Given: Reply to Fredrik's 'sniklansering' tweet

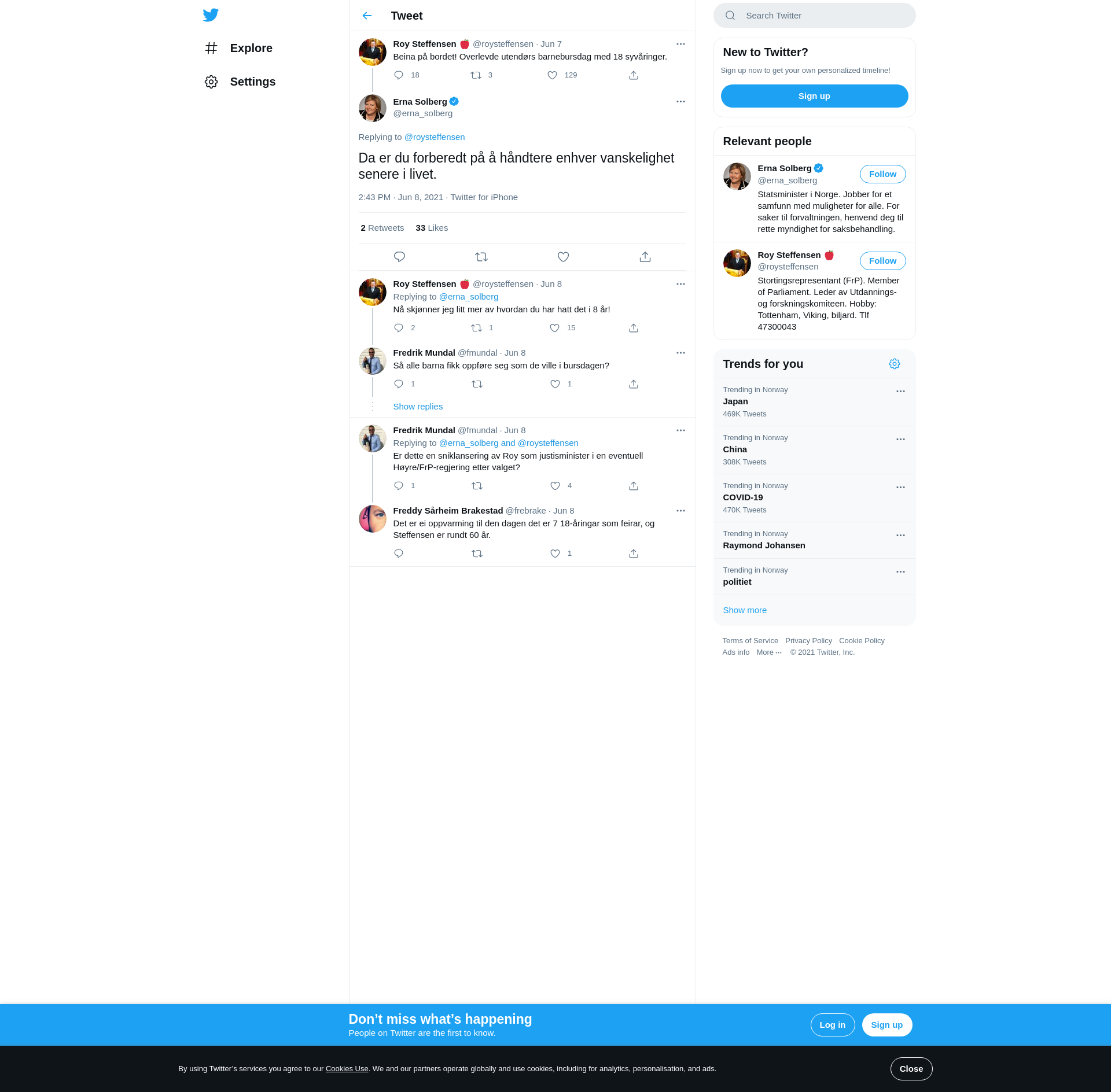Looking at the screenshot, I should click(399, 486).
